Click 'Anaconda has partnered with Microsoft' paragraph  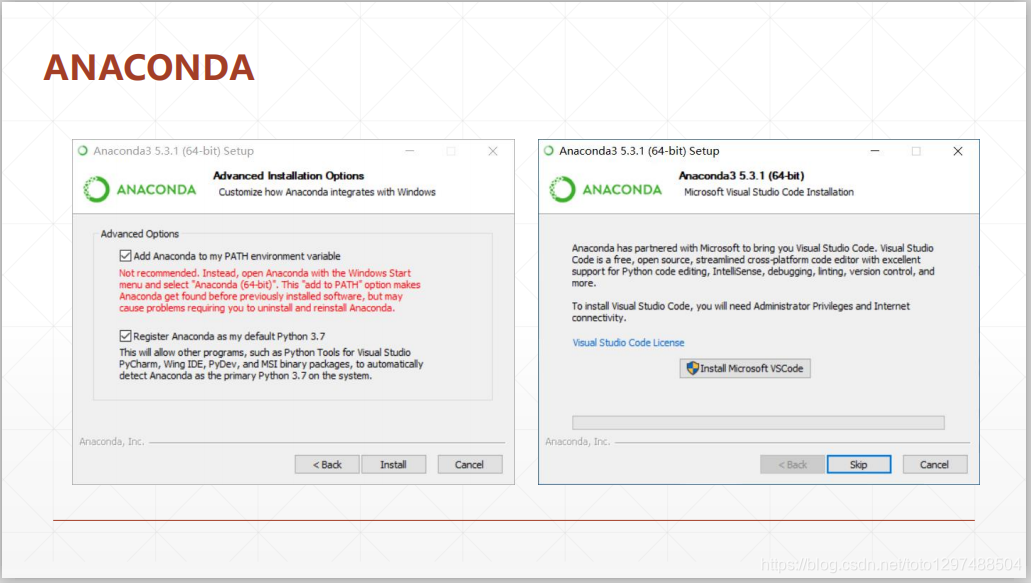[753, 266]
